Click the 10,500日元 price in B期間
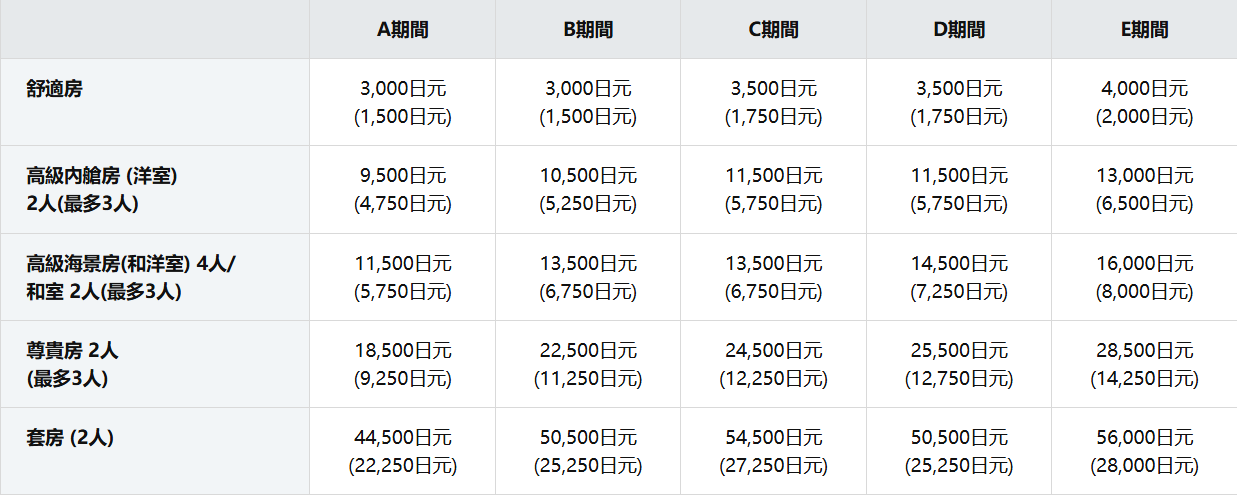Screen dimensions: 1237x495 (588, 176)
